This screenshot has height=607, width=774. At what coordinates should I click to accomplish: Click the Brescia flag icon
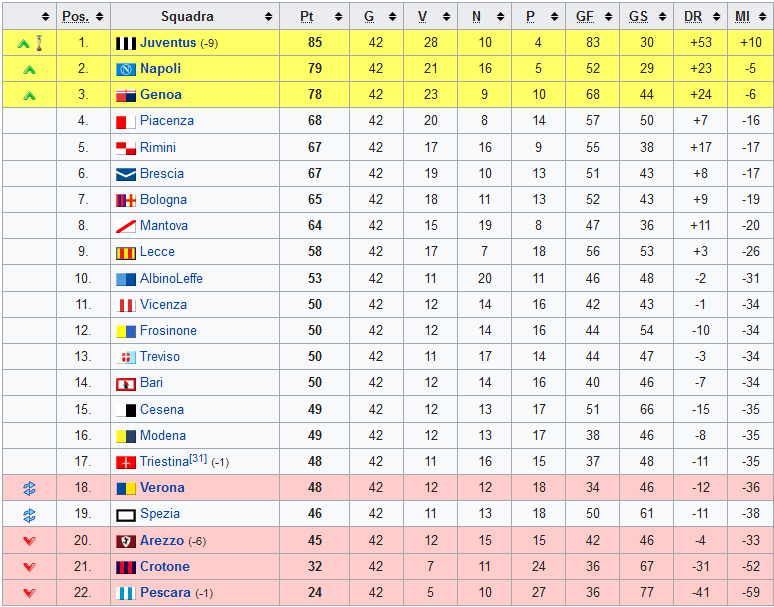(x=126, y=174)
